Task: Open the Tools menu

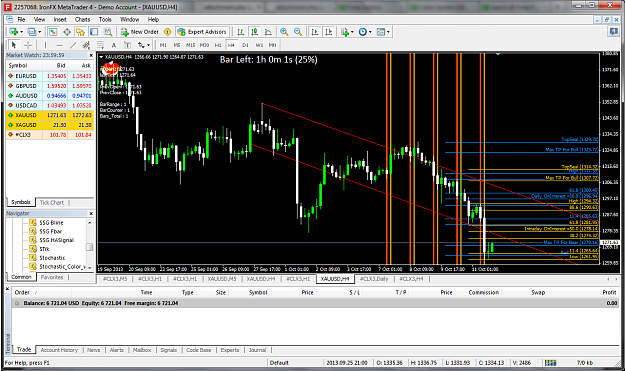Action: coord(105,20)
